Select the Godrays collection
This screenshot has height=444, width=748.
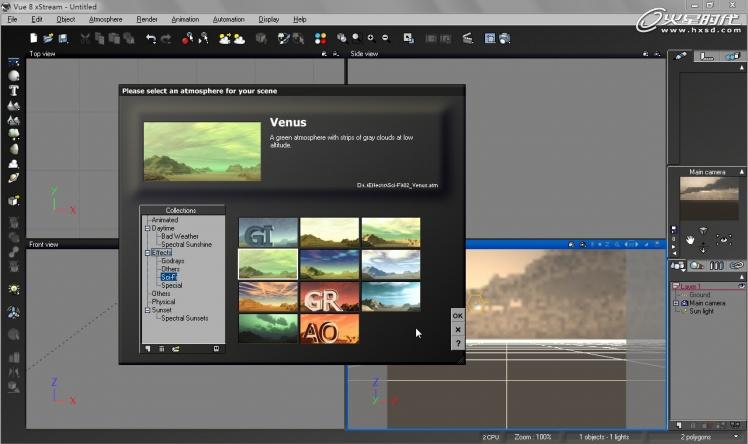pos(173,261)
